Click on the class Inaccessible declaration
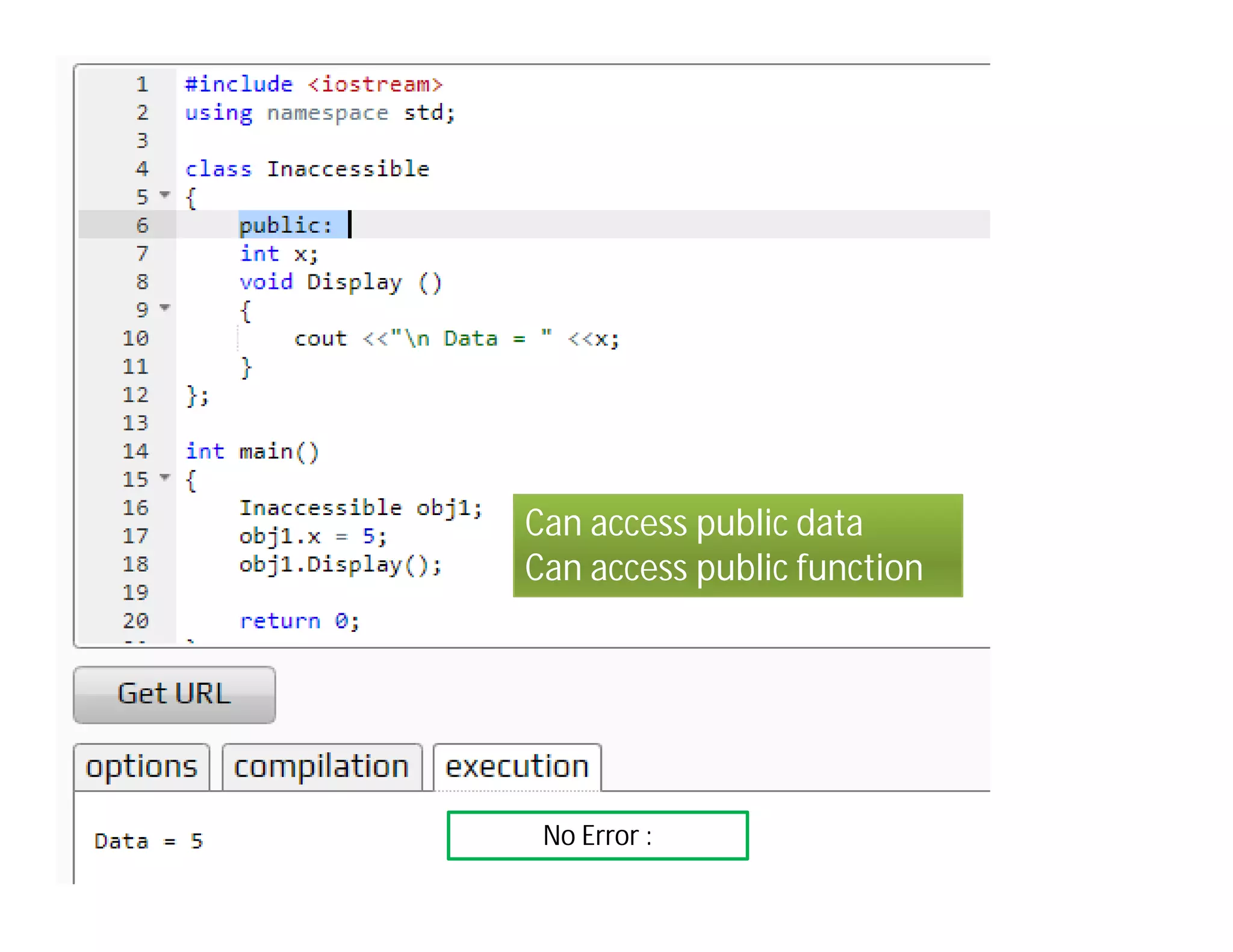The width and height of the screenshot is (1233, 952). tap(307, 169)
